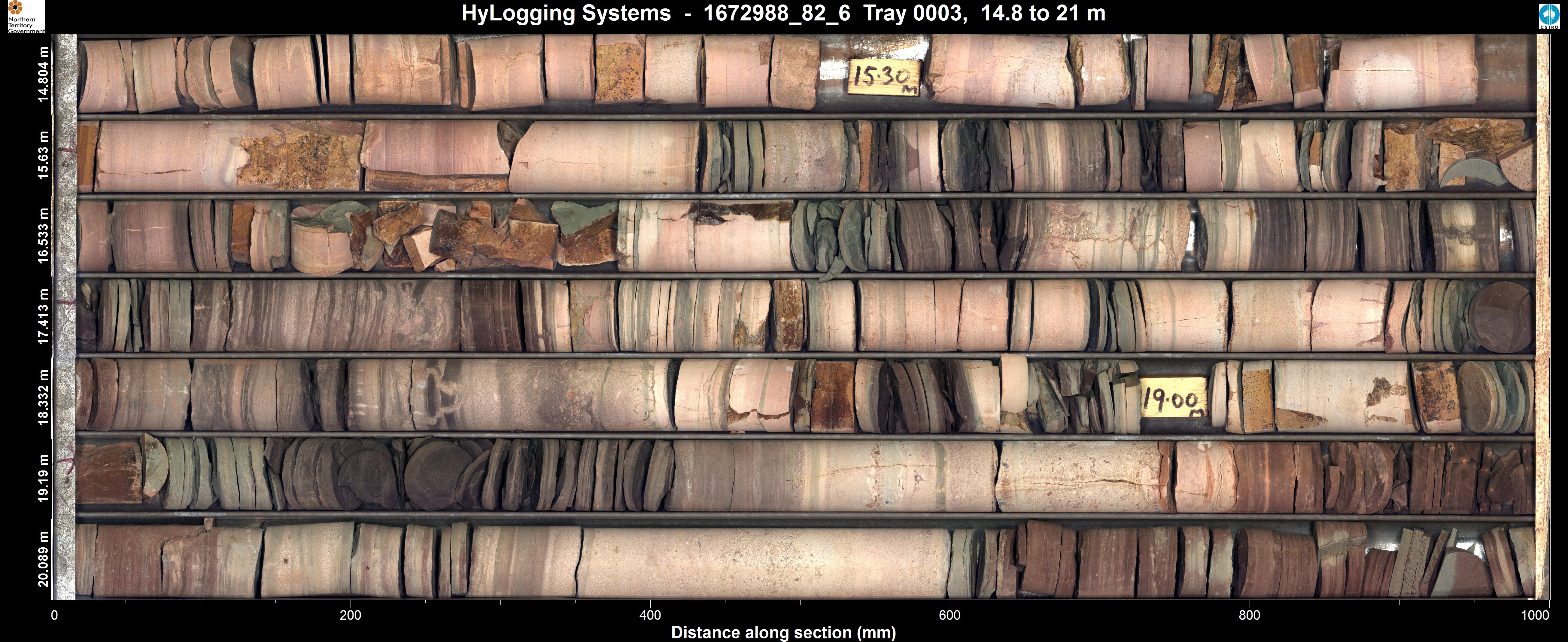Click the round core end-piece in fourth row
Screen dimensions: 1568x642
(1502, 318)
